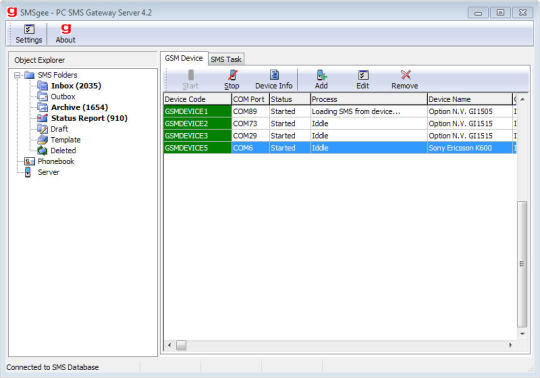Select the GSMDEVICE2 row

click(x=340, y=123)
